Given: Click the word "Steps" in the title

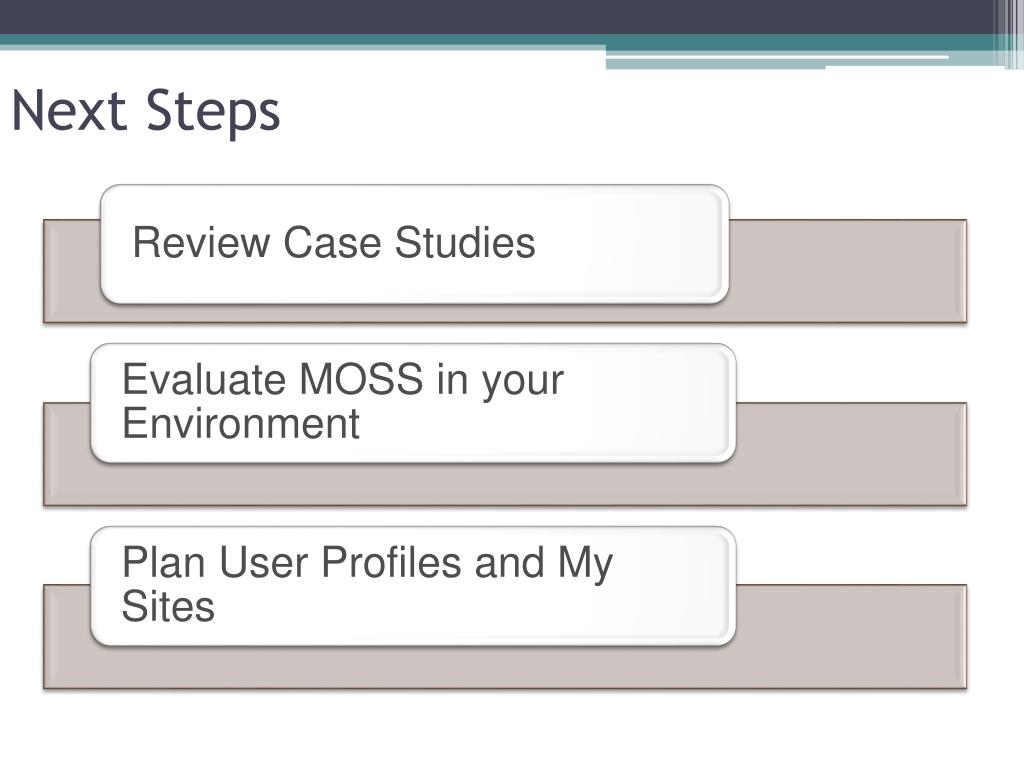Looking at the screenshot, I should point(213,112).
